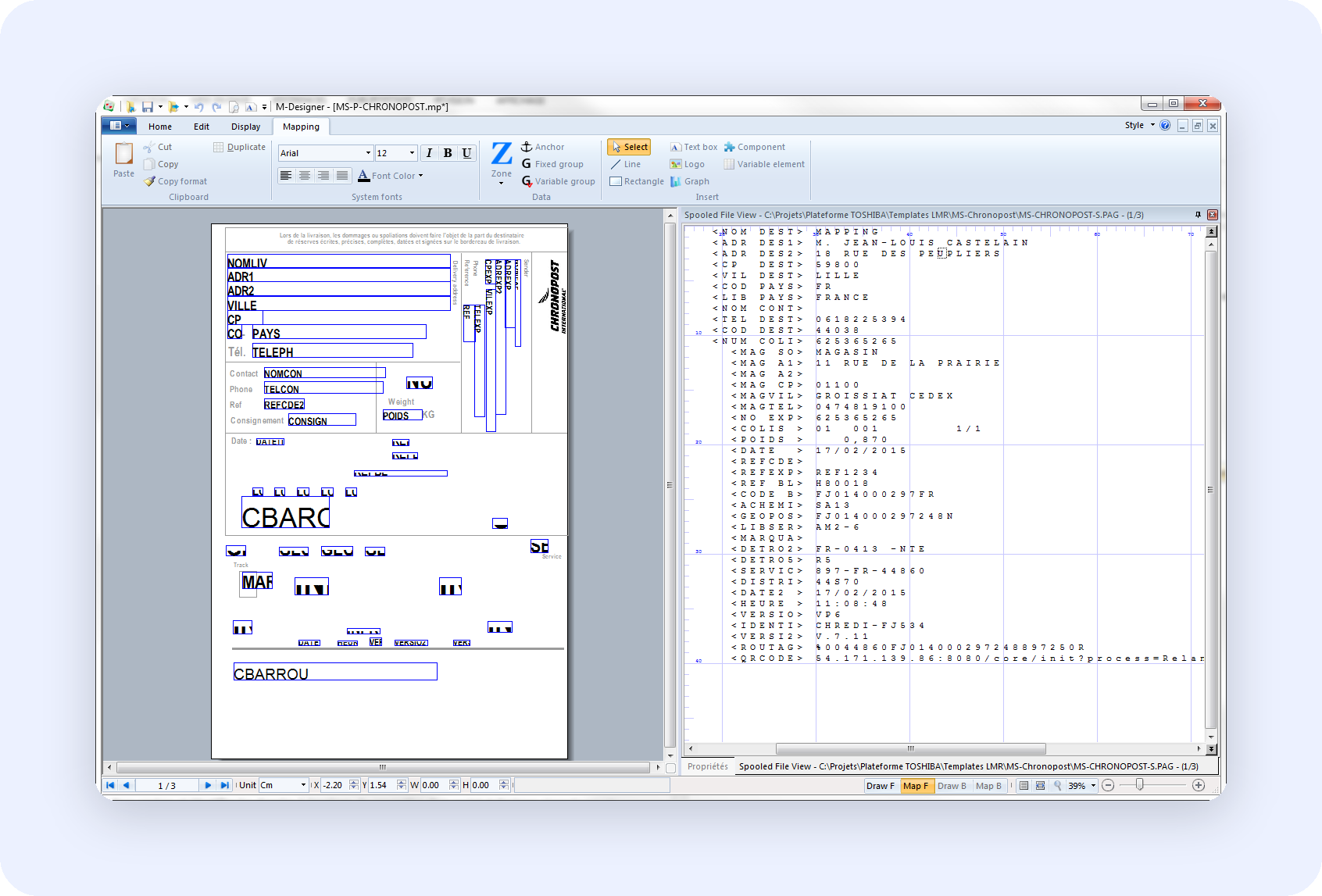
Task: Toggle Underline formatting
Action: 466,153
